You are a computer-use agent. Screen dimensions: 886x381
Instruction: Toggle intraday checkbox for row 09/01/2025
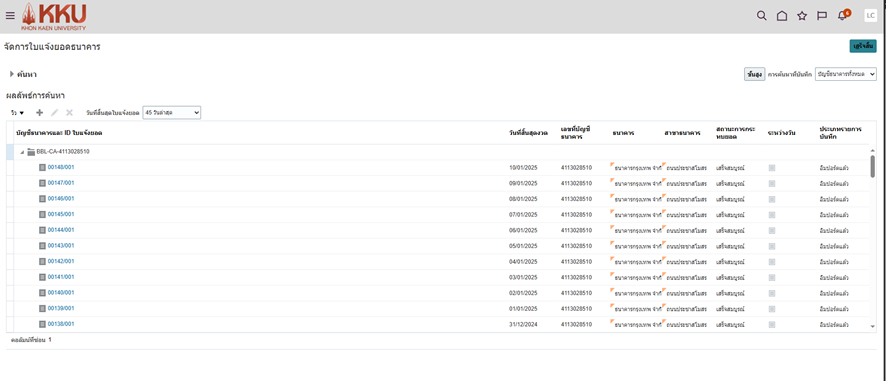pos(772,184)
